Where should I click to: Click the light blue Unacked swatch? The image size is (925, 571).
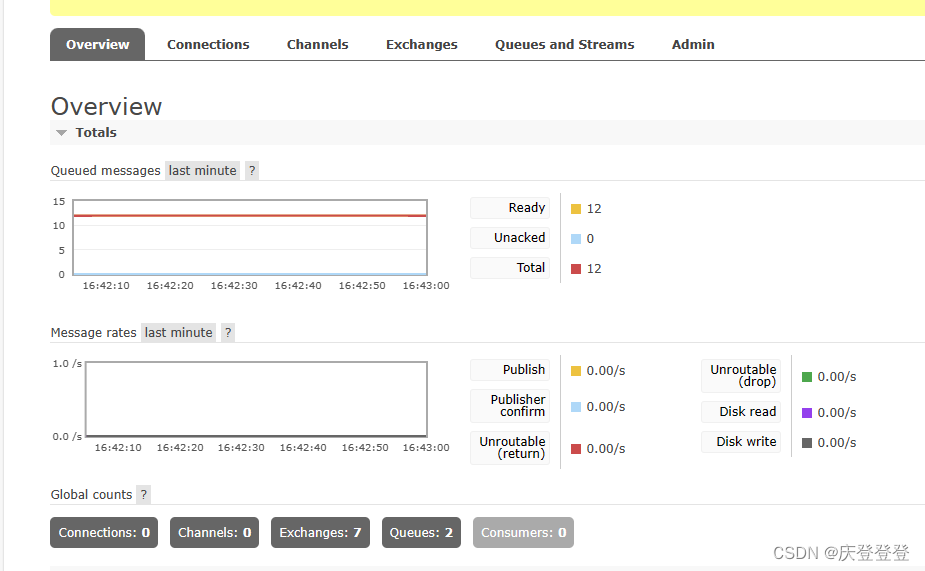pyautogui.click(x=576, y=239)
